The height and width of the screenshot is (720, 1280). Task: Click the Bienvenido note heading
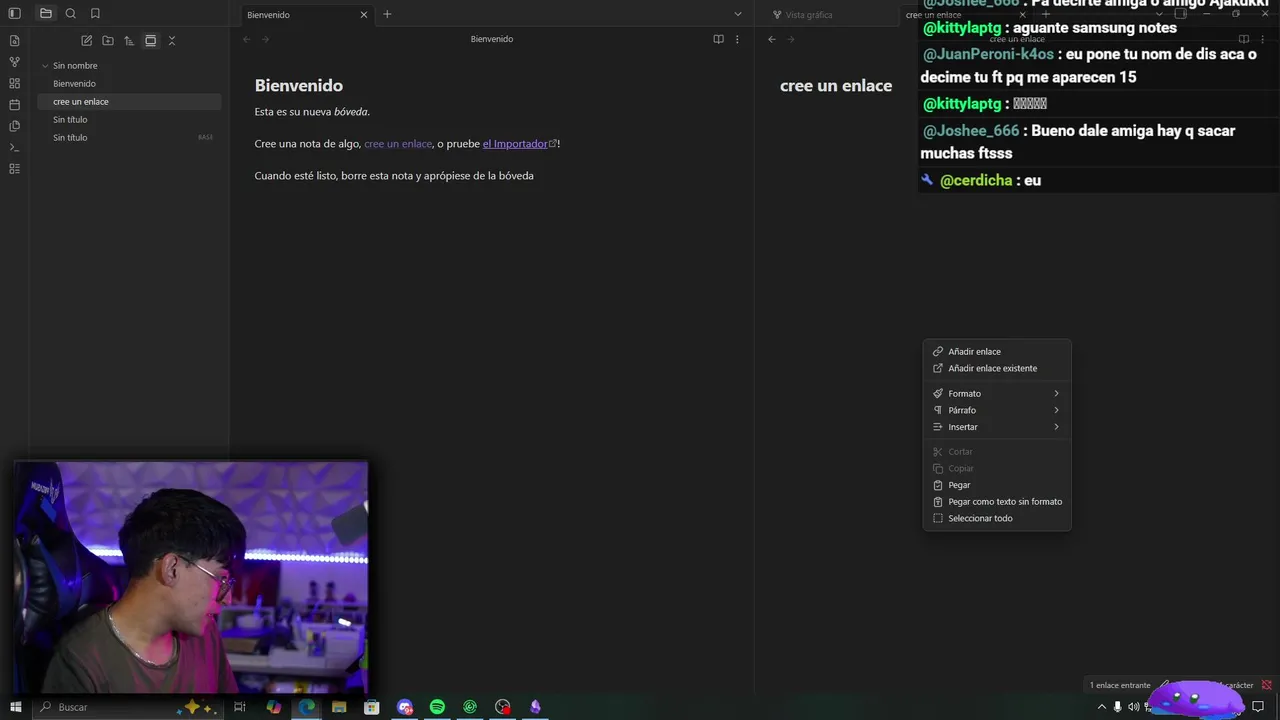(299, 86)
